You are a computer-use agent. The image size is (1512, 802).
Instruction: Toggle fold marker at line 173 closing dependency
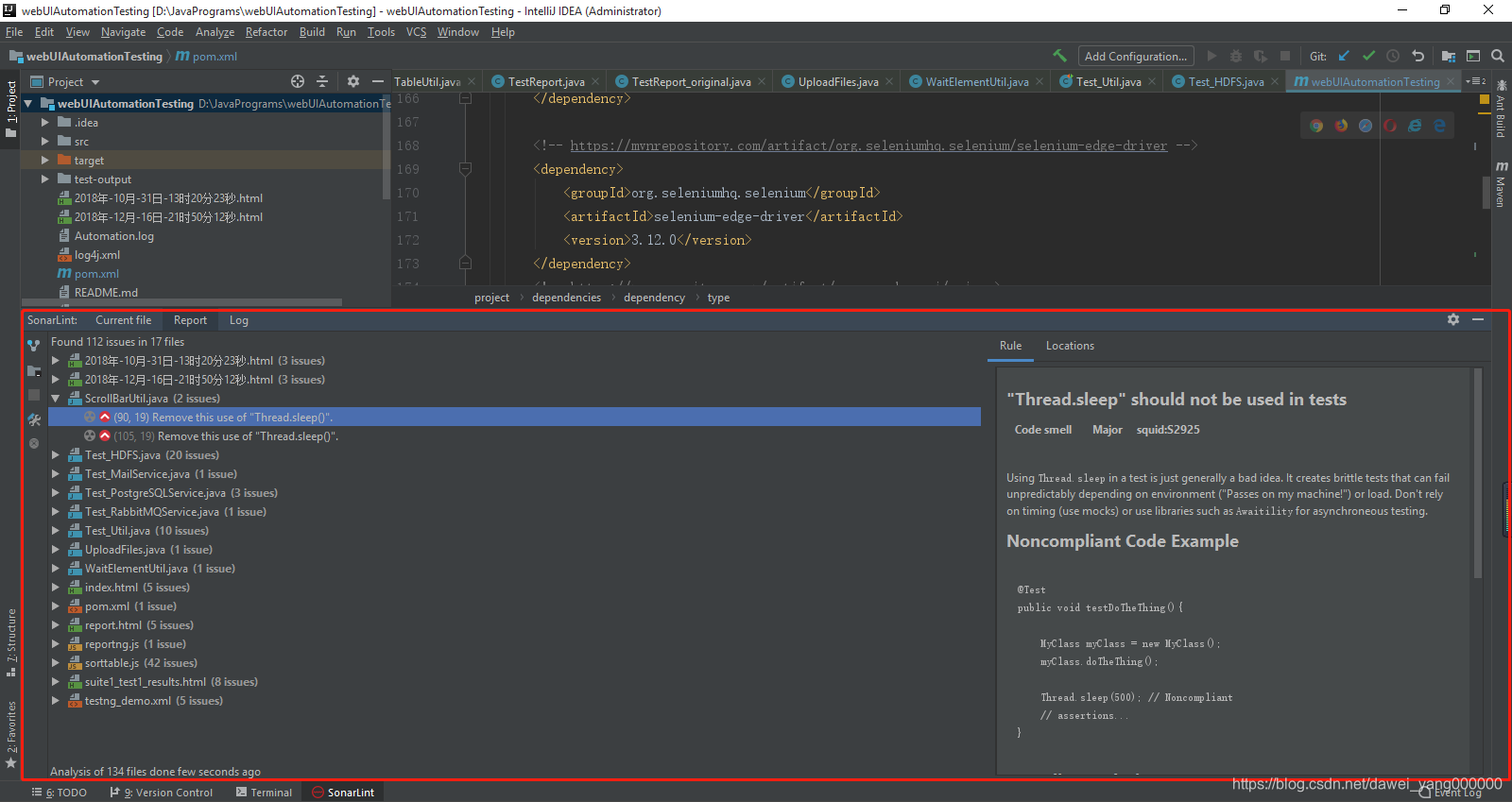pyautogui.click(x=465, y=263)
